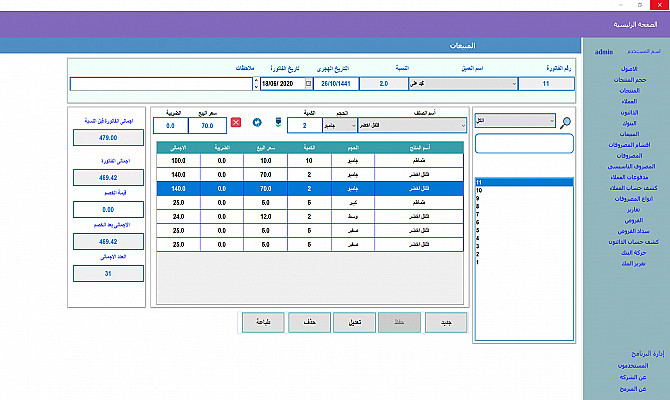
Task: Click the Print (طباعة) button
Action: (x=263, y=322)
